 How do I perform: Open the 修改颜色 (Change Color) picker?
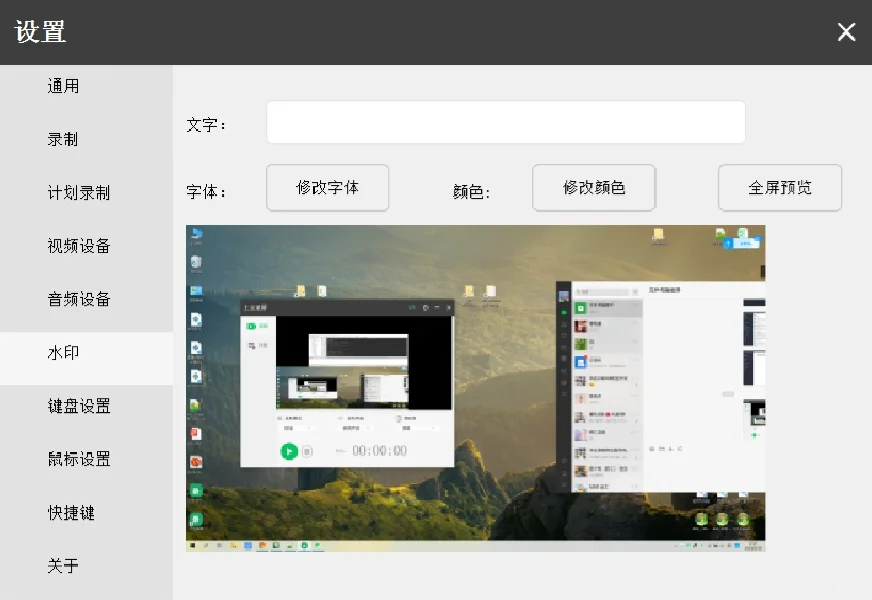[594, 187]
